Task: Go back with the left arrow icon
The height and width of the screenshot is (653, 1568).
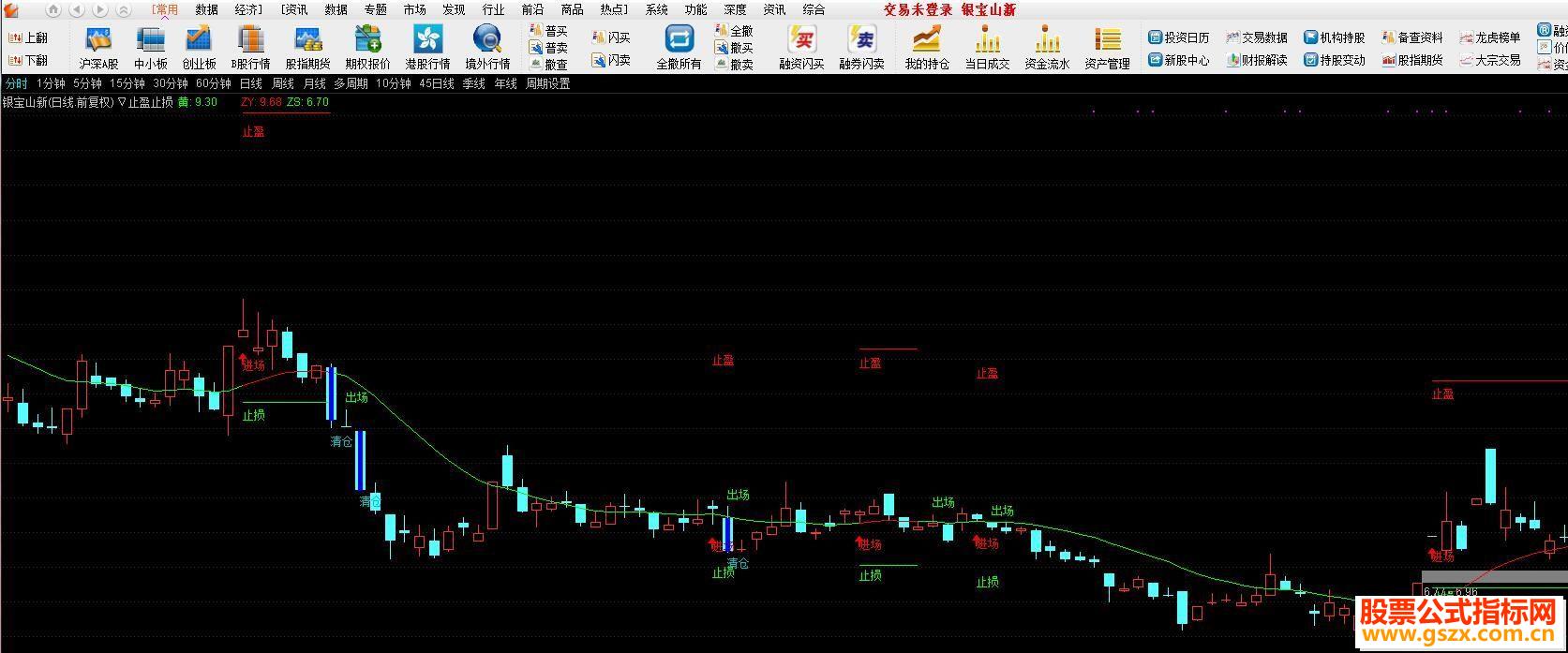Action: [77, 9]
